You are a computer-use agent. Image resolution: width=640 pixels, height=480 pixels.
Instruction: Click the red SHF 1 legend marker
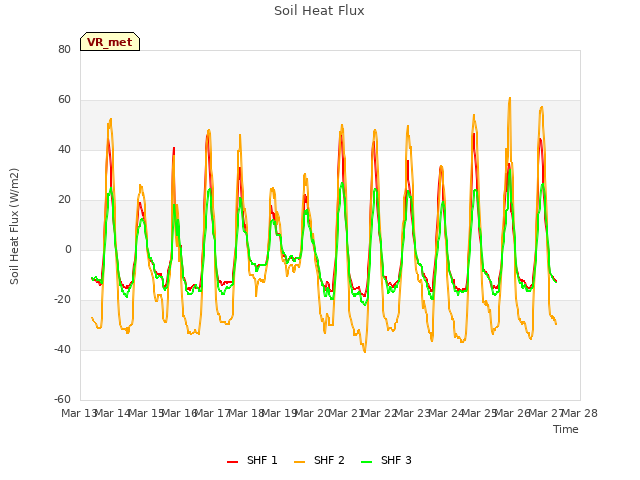[232, 461]
